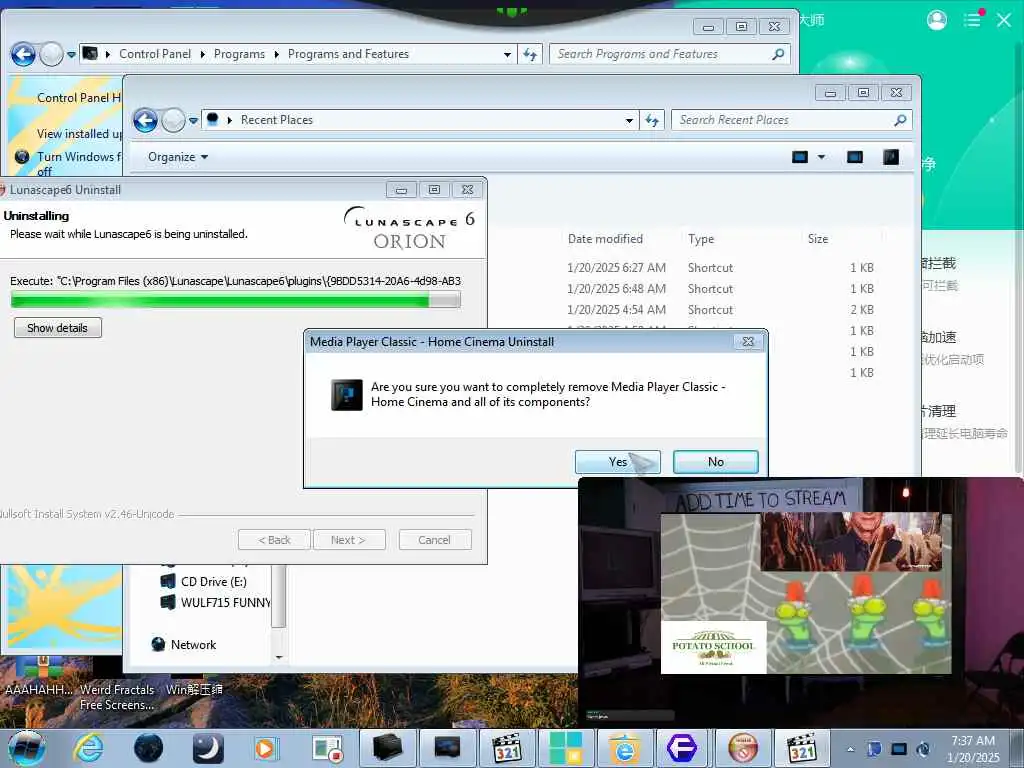Click the Potato School stream video thumbnail

point(714,647)
